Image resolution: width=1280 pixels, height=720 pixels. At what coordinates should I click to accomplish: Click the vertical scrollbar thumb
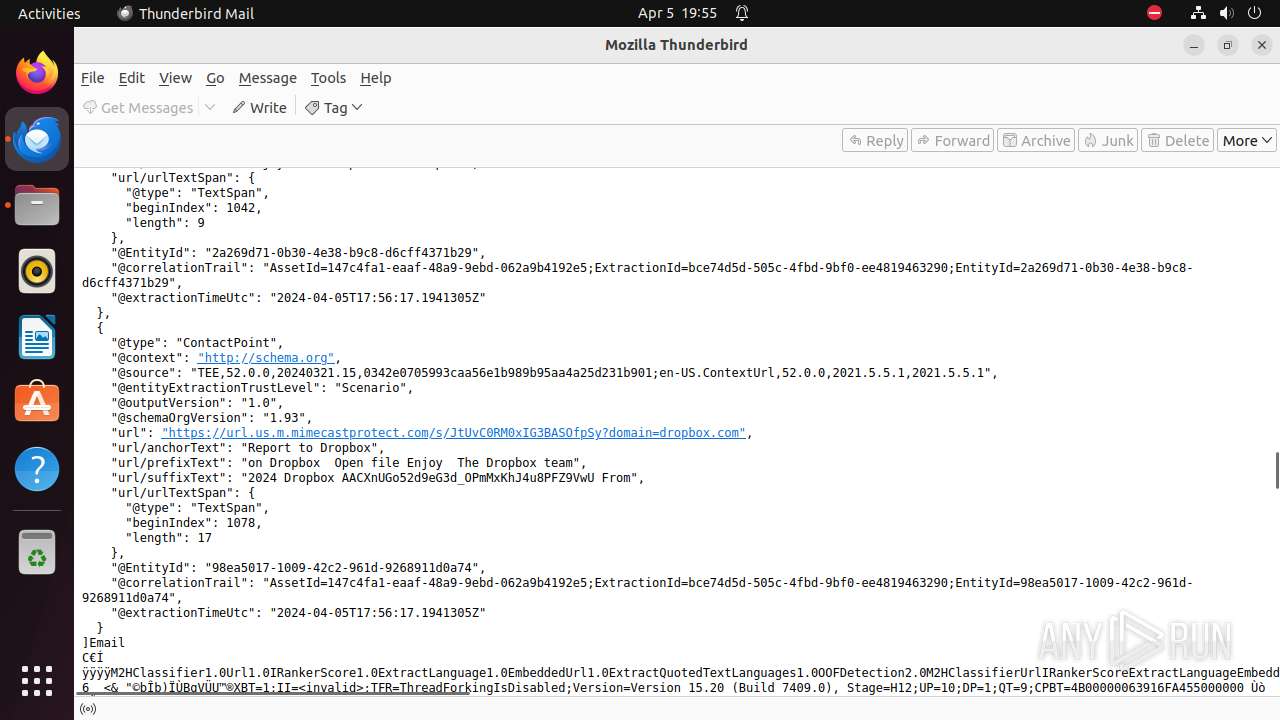1276,470
